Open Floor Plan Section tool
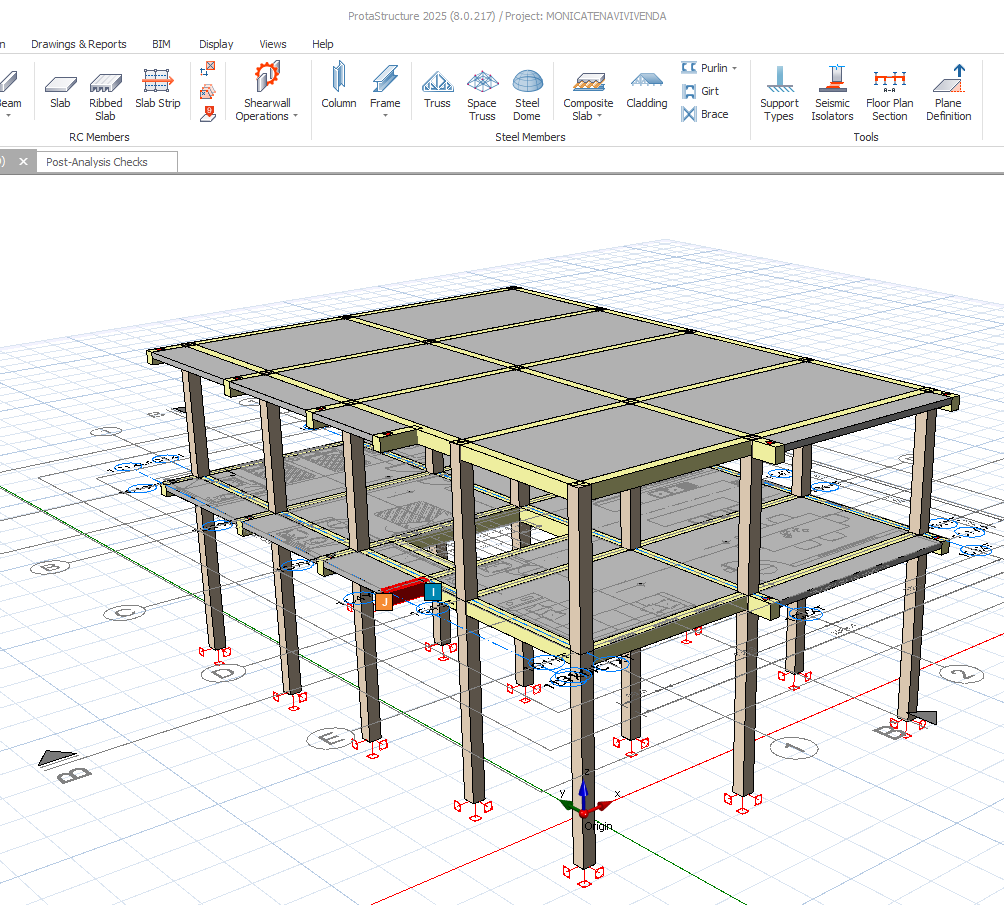Viewport: 1004px width, 905px height. (889, 90)
